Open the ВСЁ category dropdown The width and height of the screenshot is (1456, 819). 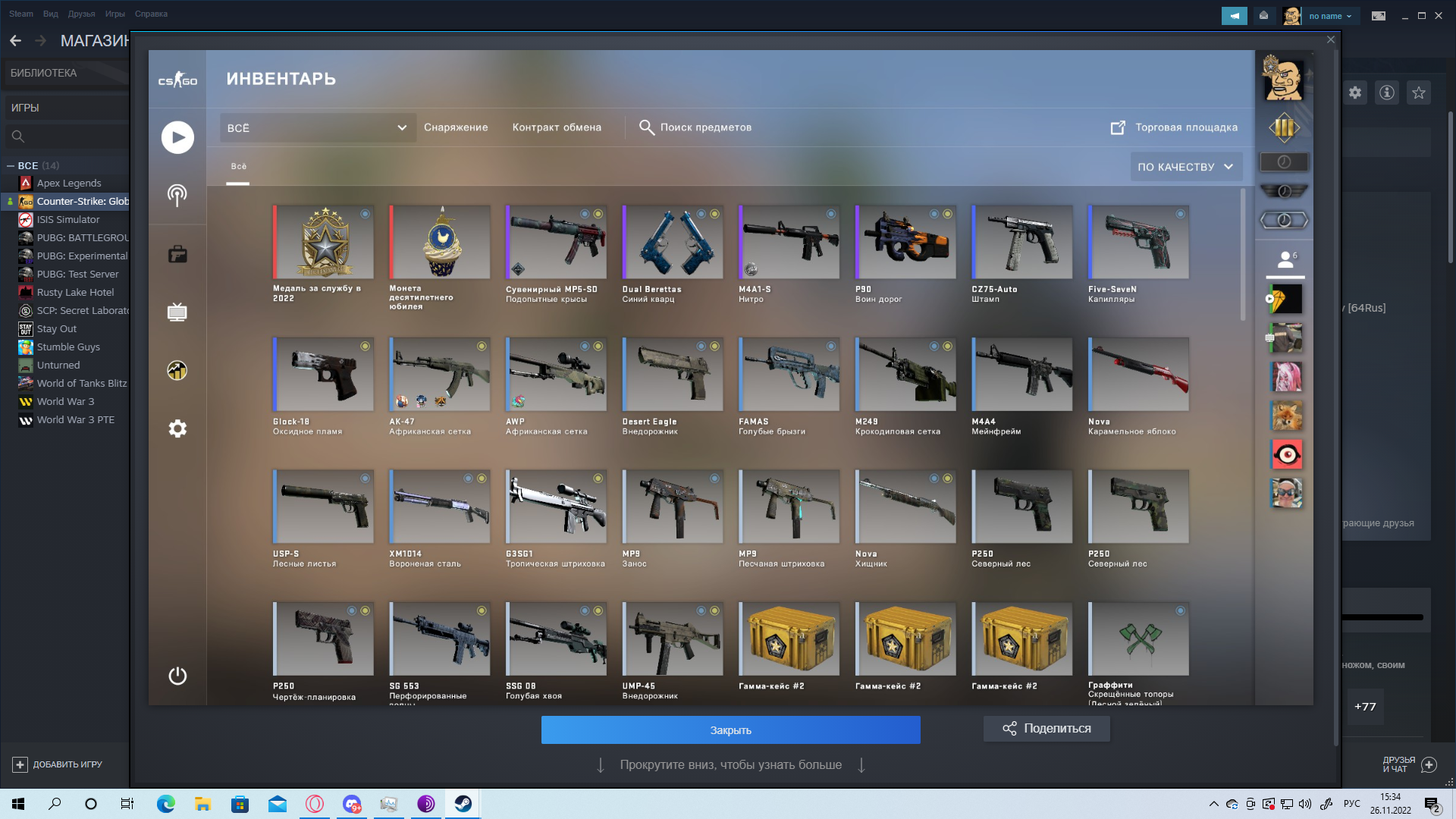tap(318, 128)
